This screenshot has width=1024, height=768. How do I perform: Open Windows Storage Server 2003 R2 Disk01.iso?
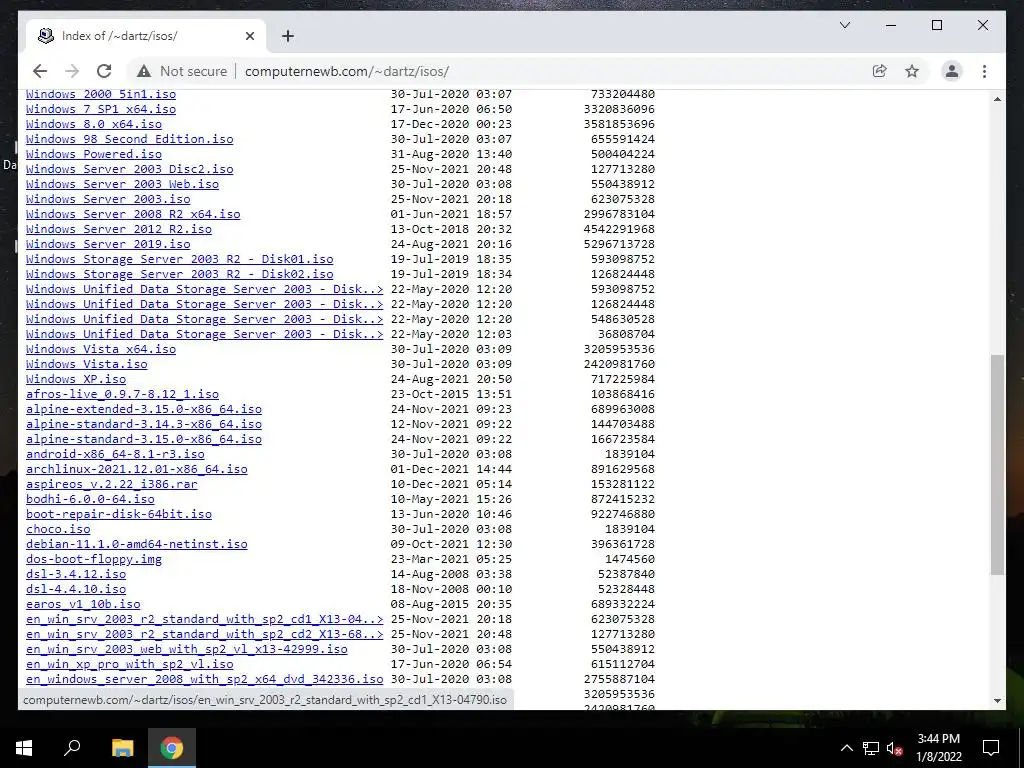[180, 259]
